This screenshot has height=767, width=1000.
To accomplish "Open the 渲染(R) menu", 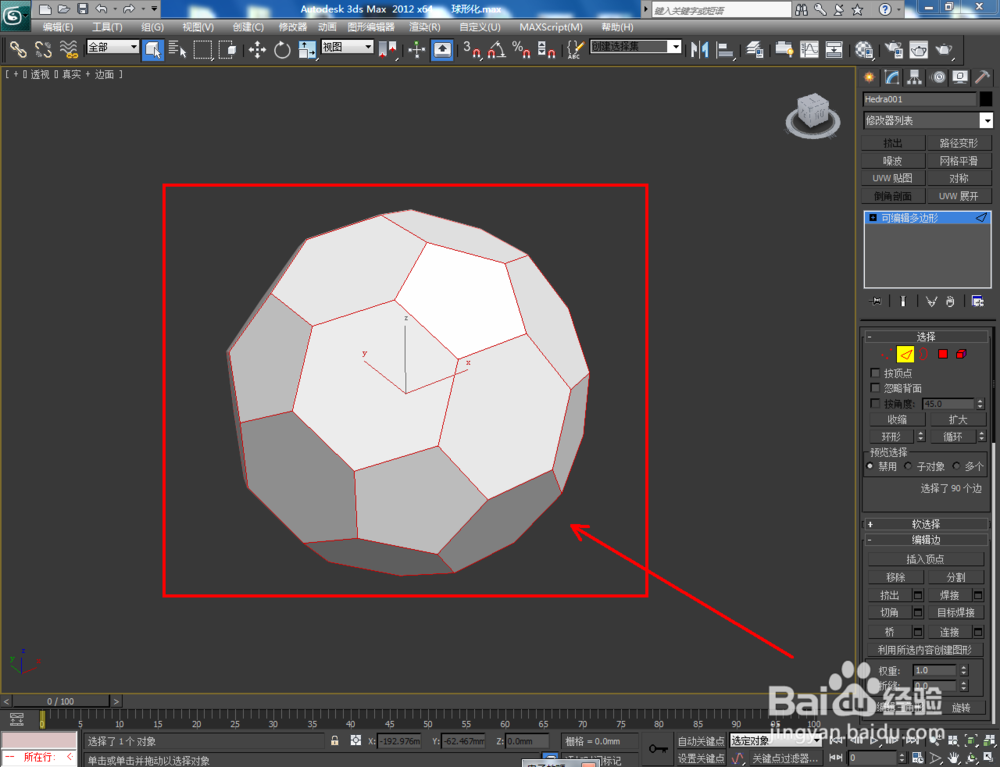I will click(x=424, y=27).
